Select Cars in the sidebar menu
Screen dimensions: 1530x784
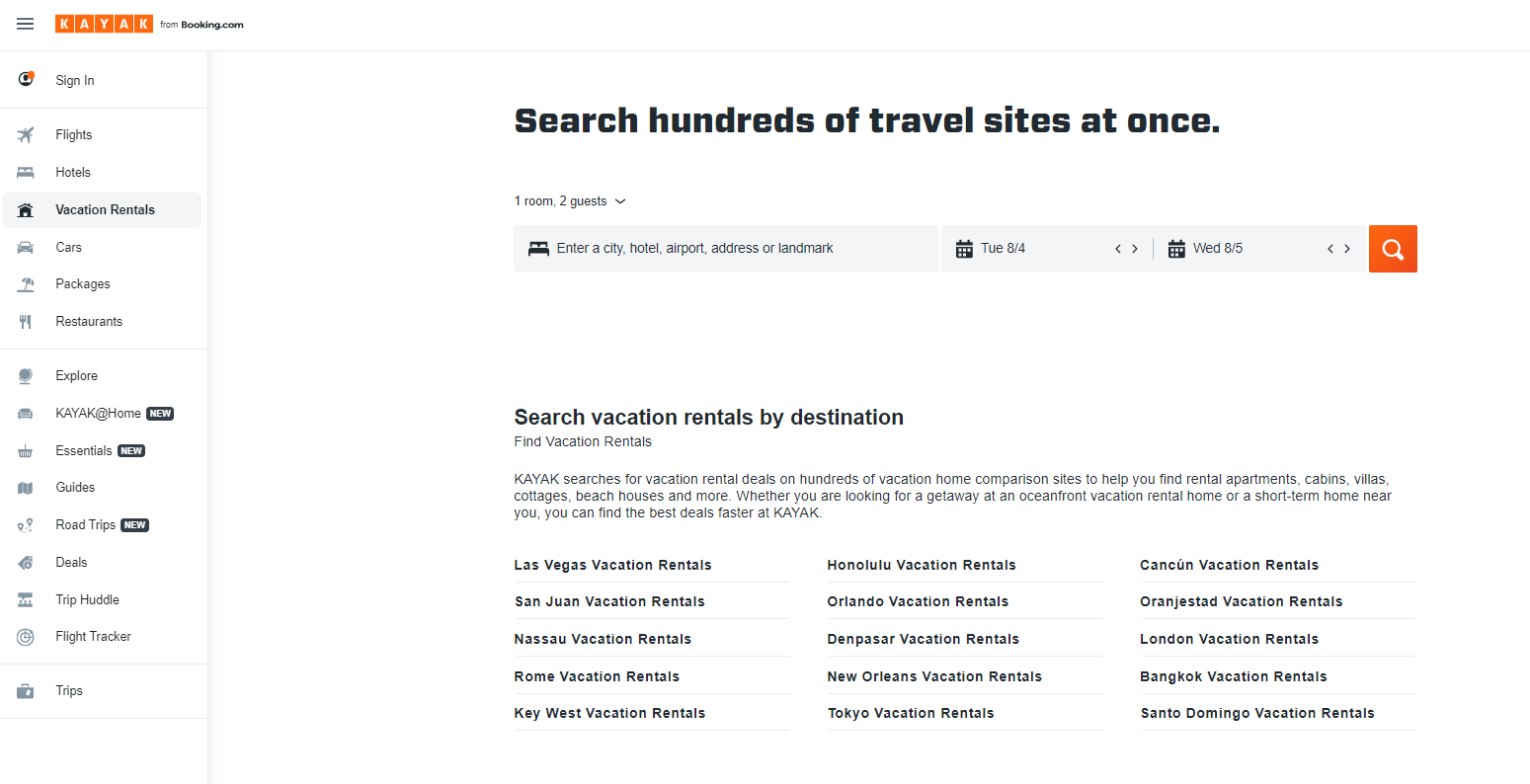[x=69, y=247]
